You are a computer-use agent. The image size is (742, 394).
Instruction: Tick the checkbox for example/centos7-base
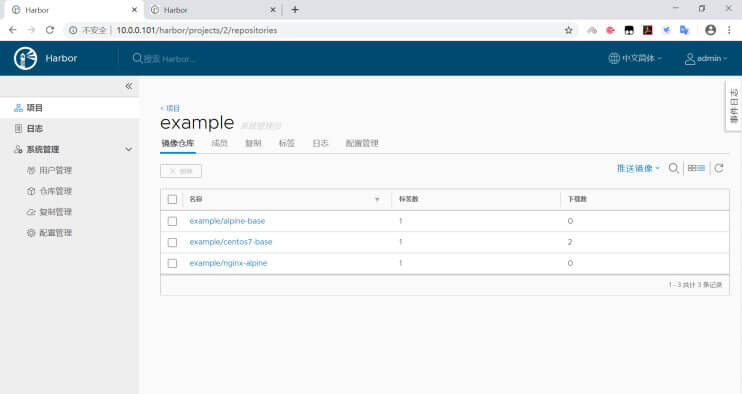tap(172, 242)
